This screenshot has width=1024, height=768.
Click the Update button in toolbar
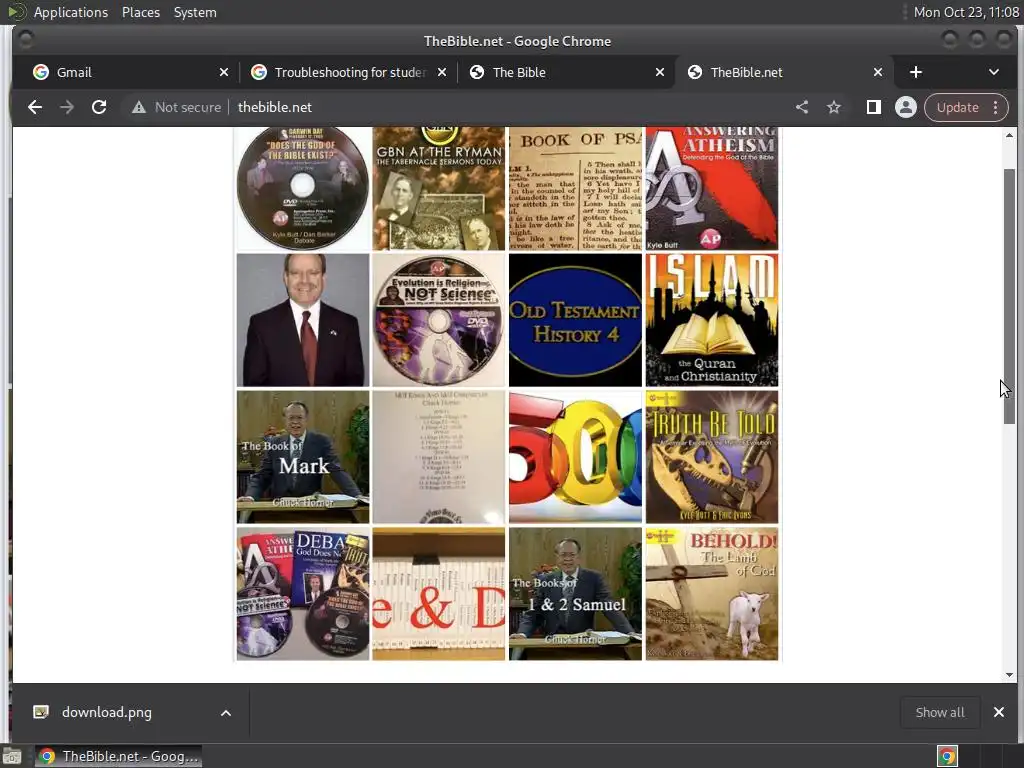coord(957,107)
